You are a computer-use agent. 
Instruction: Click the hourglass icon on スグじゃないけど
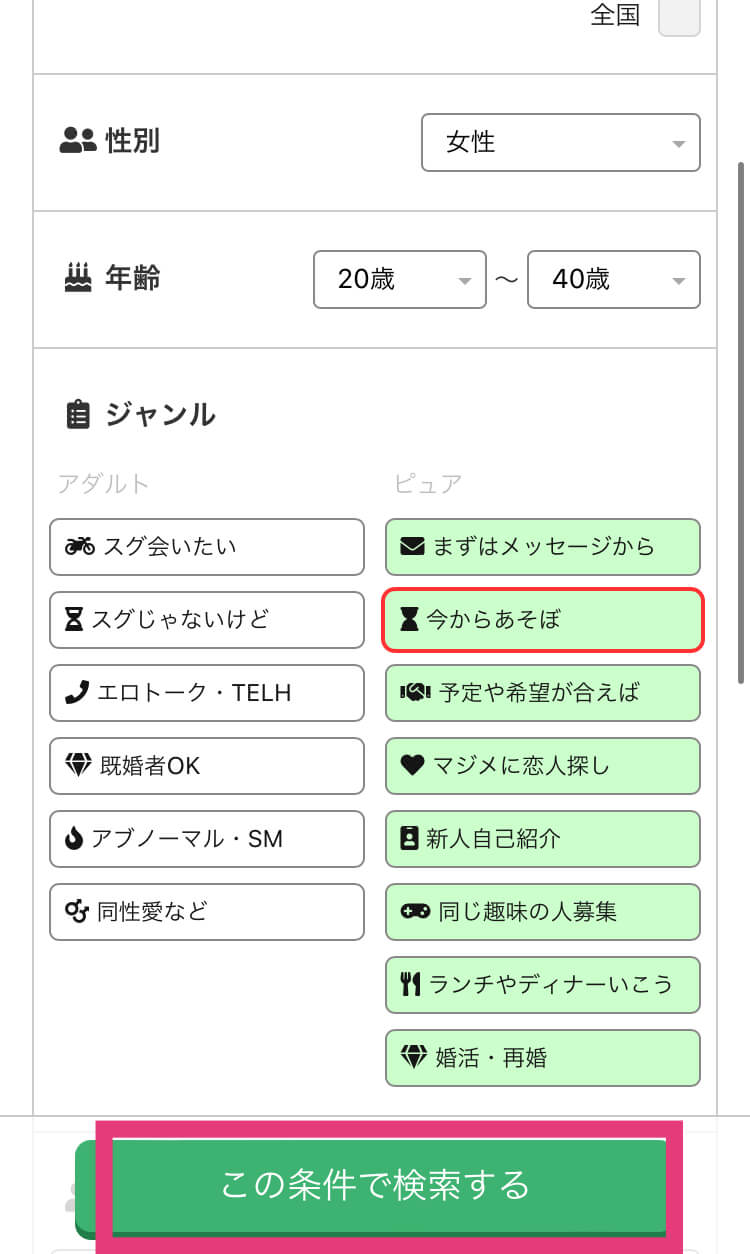[74, 620]
